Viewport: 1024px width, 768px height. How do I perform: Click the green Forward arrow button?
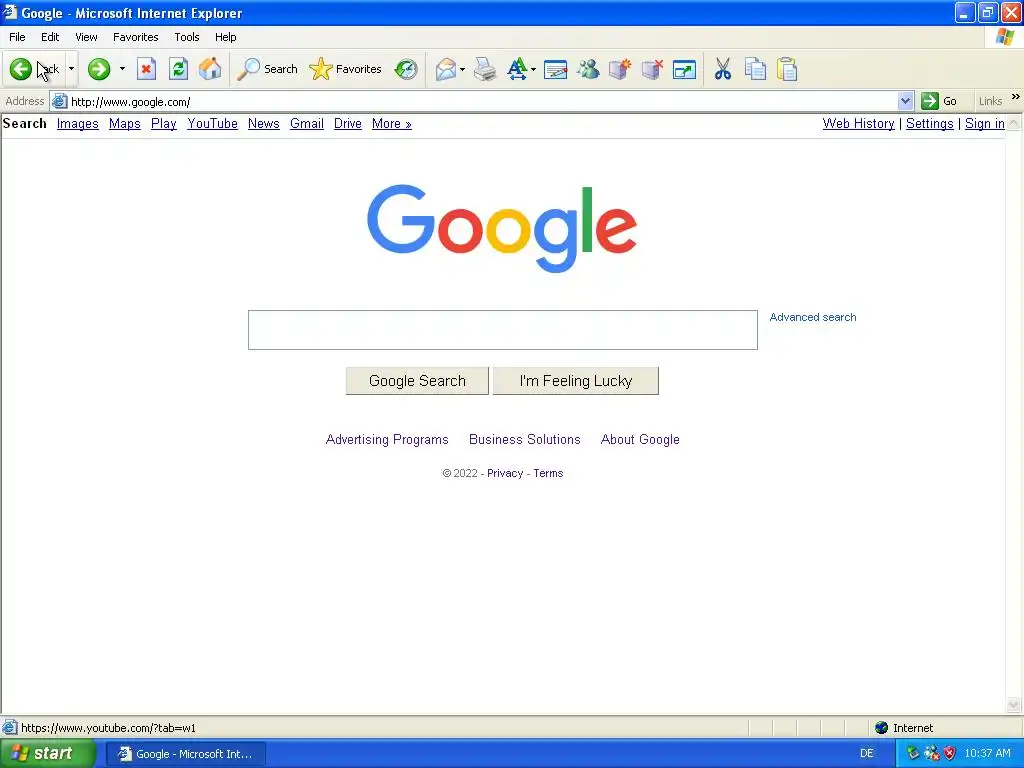click(99, 69)
